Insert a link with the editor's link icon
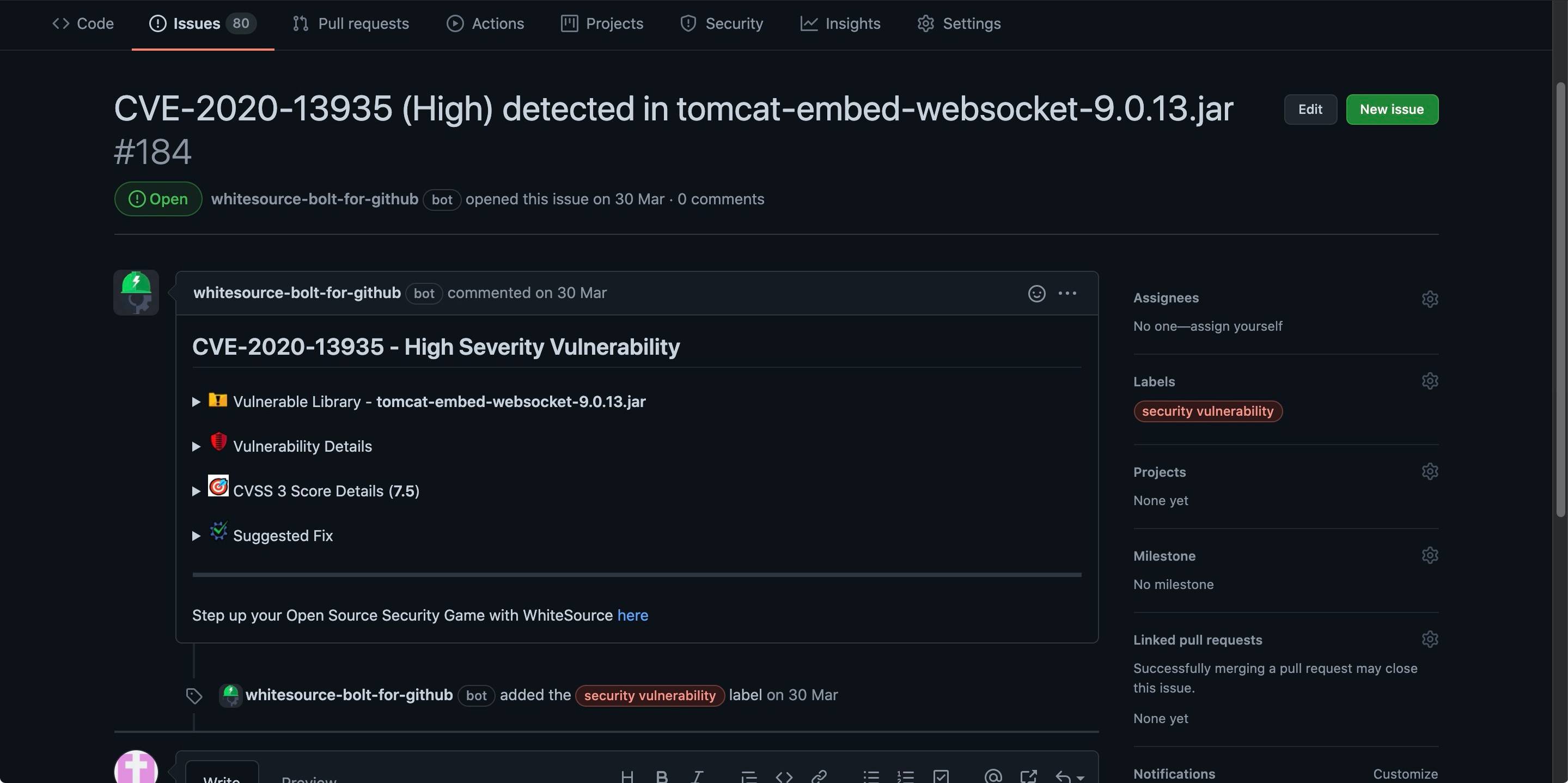This screenshot has width=1568, height=783. point(819,776)
